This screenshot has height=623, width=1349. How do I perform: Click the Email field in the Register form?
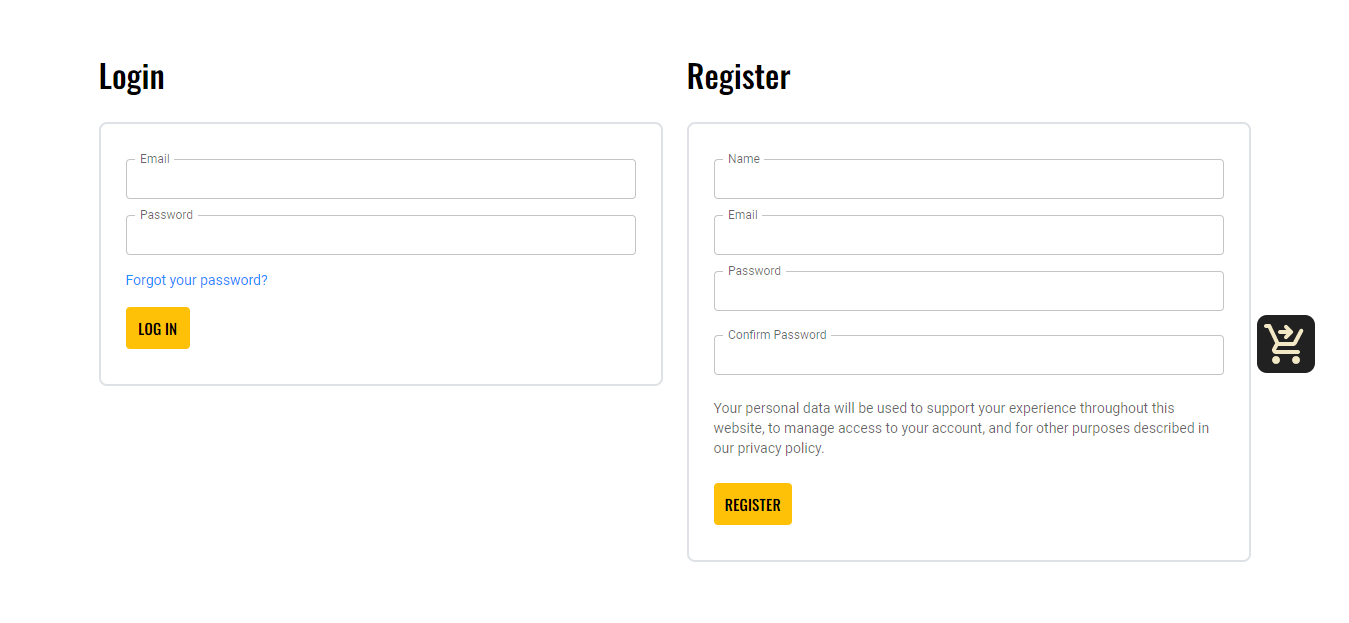pyautogui.click(x=968, y=235)
